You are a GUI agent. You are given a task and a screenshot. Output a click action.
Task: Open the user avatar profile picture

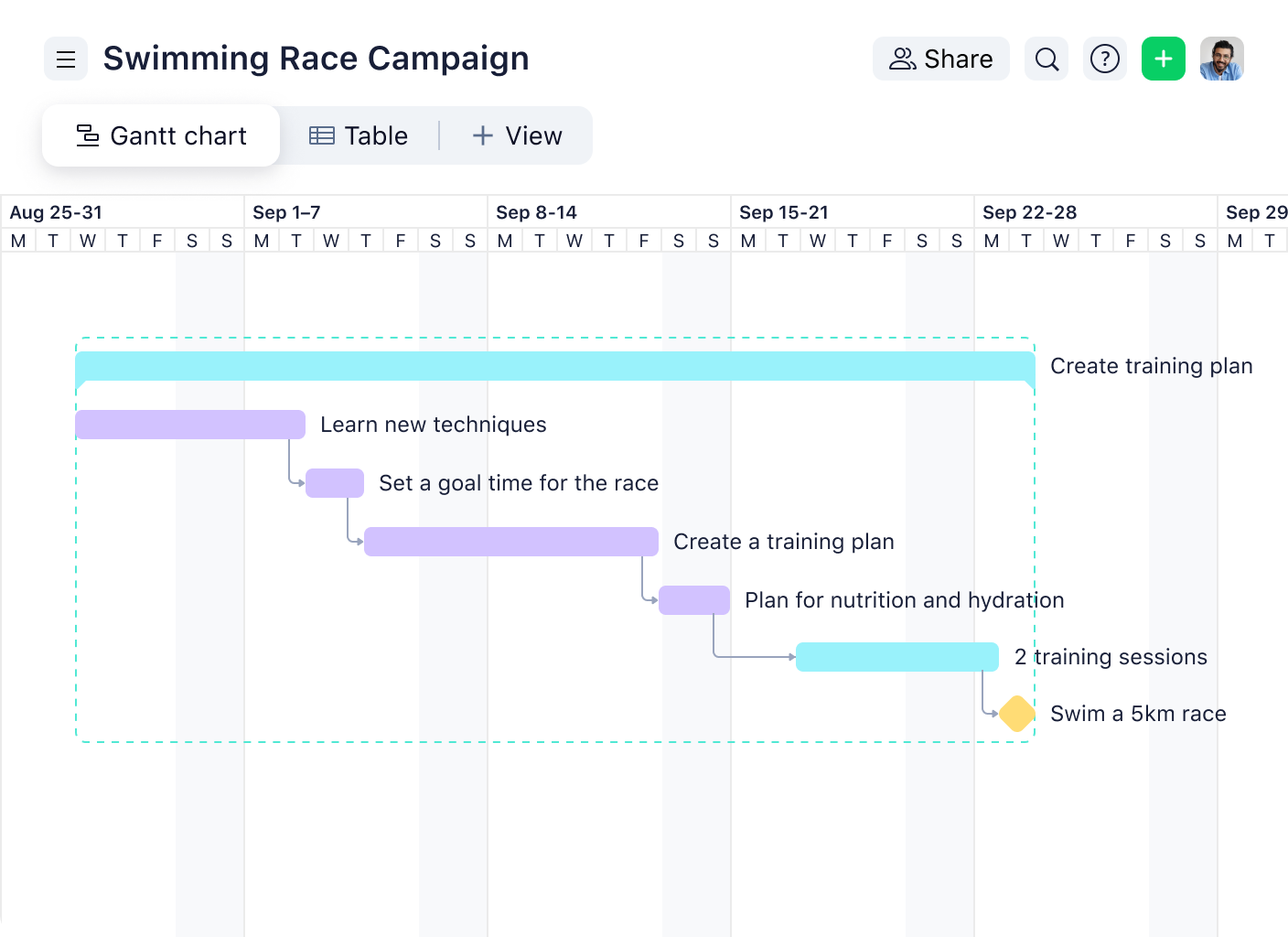tap(1222, 59)
